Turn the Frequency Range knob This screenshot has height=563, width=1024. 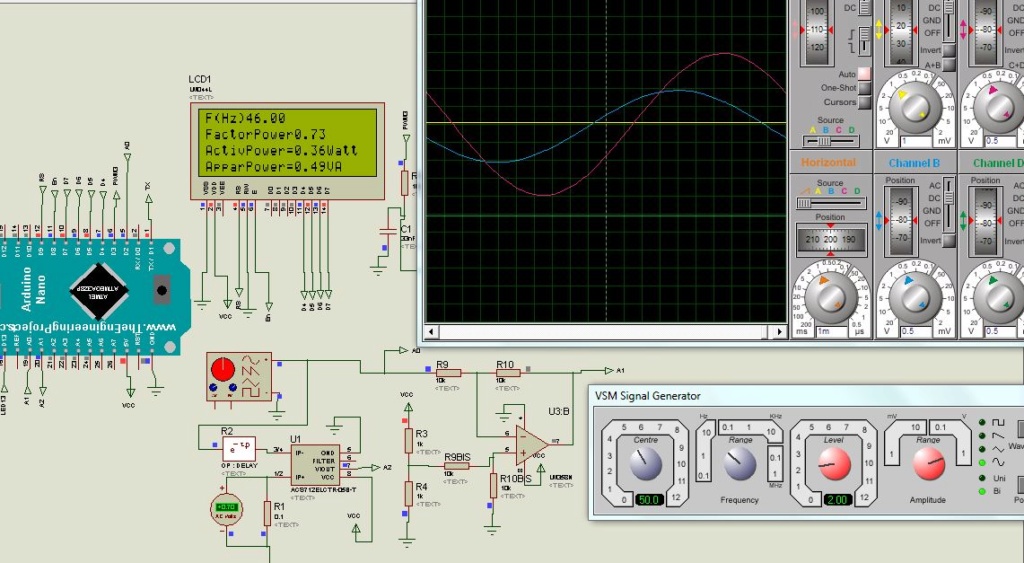coord(740,463)
